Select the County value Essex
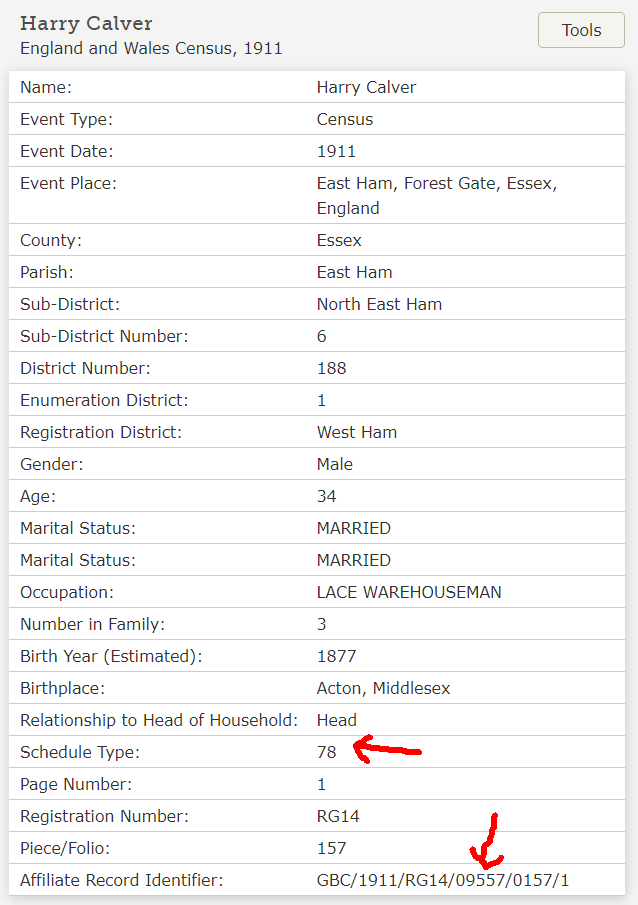Image resolution: width=638 pixels, height=905 pixels. click(339, 240)
